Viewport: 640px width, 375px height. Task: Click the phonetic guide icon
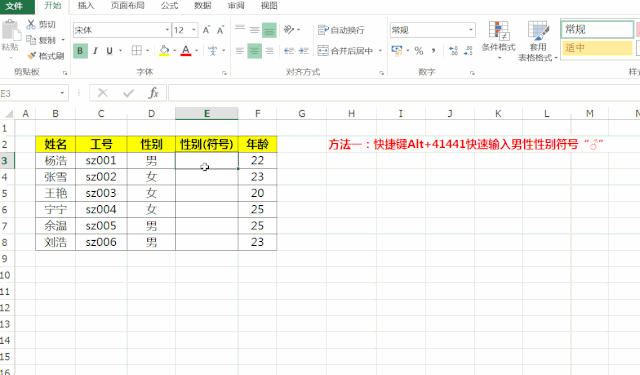pos(213,51)
